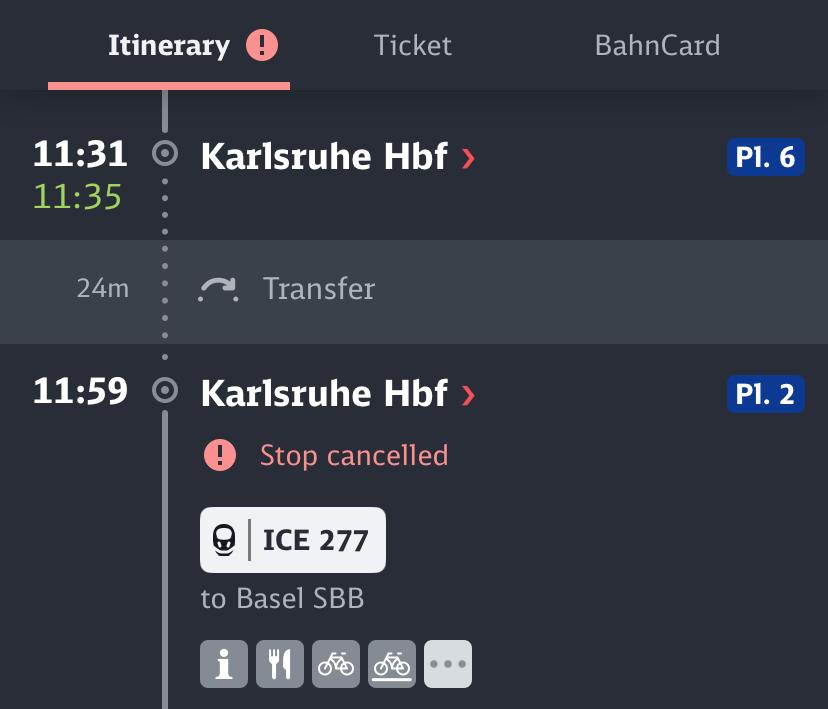The height and width of the screenshot is (709, 828).
Task: Click the underlined bicycle icon
Action: pyautogui.click(x=392, y=665)
